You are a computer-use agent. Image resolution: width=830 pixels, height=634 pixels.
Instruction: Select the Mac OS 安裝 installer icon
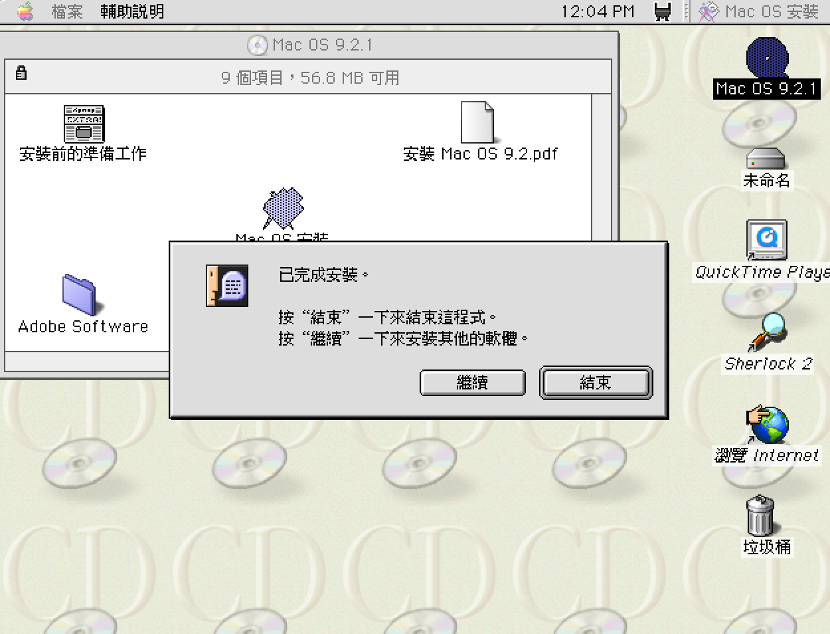click(283, 209)
